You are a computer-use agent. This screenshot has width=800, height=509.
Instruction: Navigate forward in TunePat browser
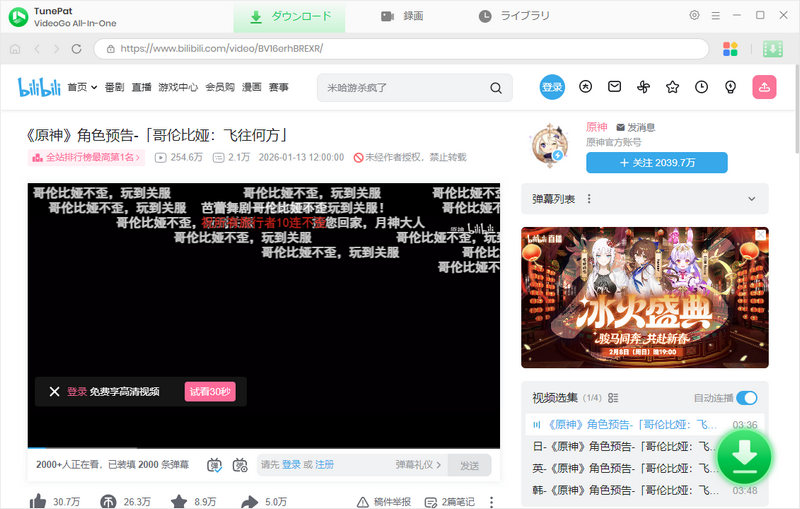tap(56, 49)
